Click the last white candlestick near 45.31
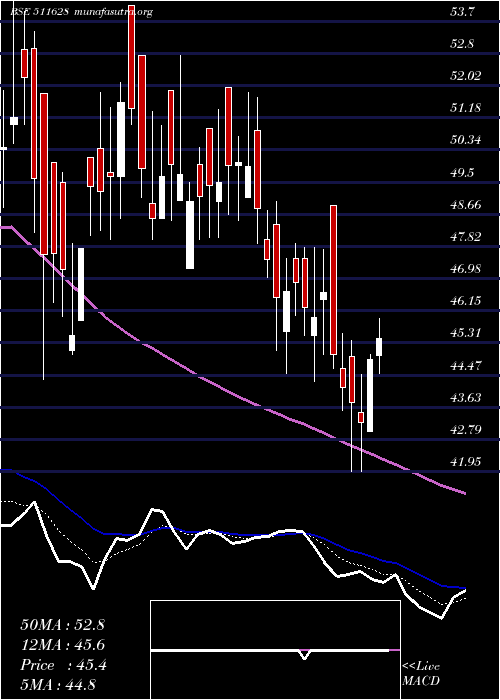Screen dimensions: 500x700 [379, 347]
